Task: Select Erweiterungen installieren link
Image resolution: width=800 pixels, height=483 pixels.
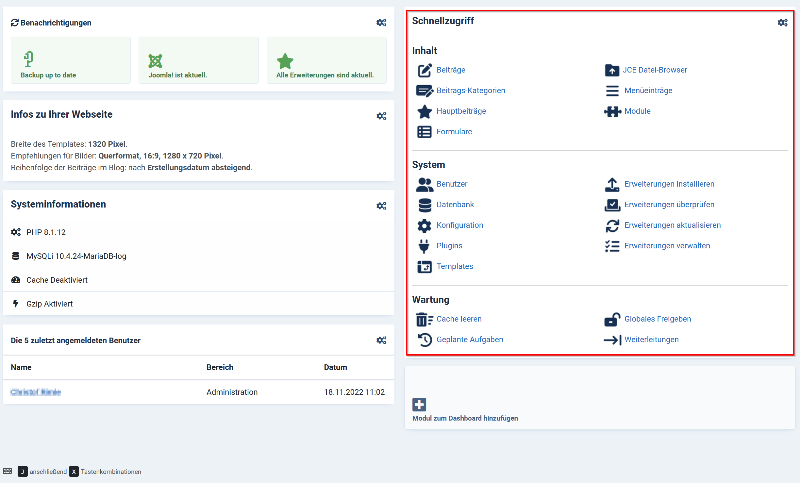Action: click(669, 184)
